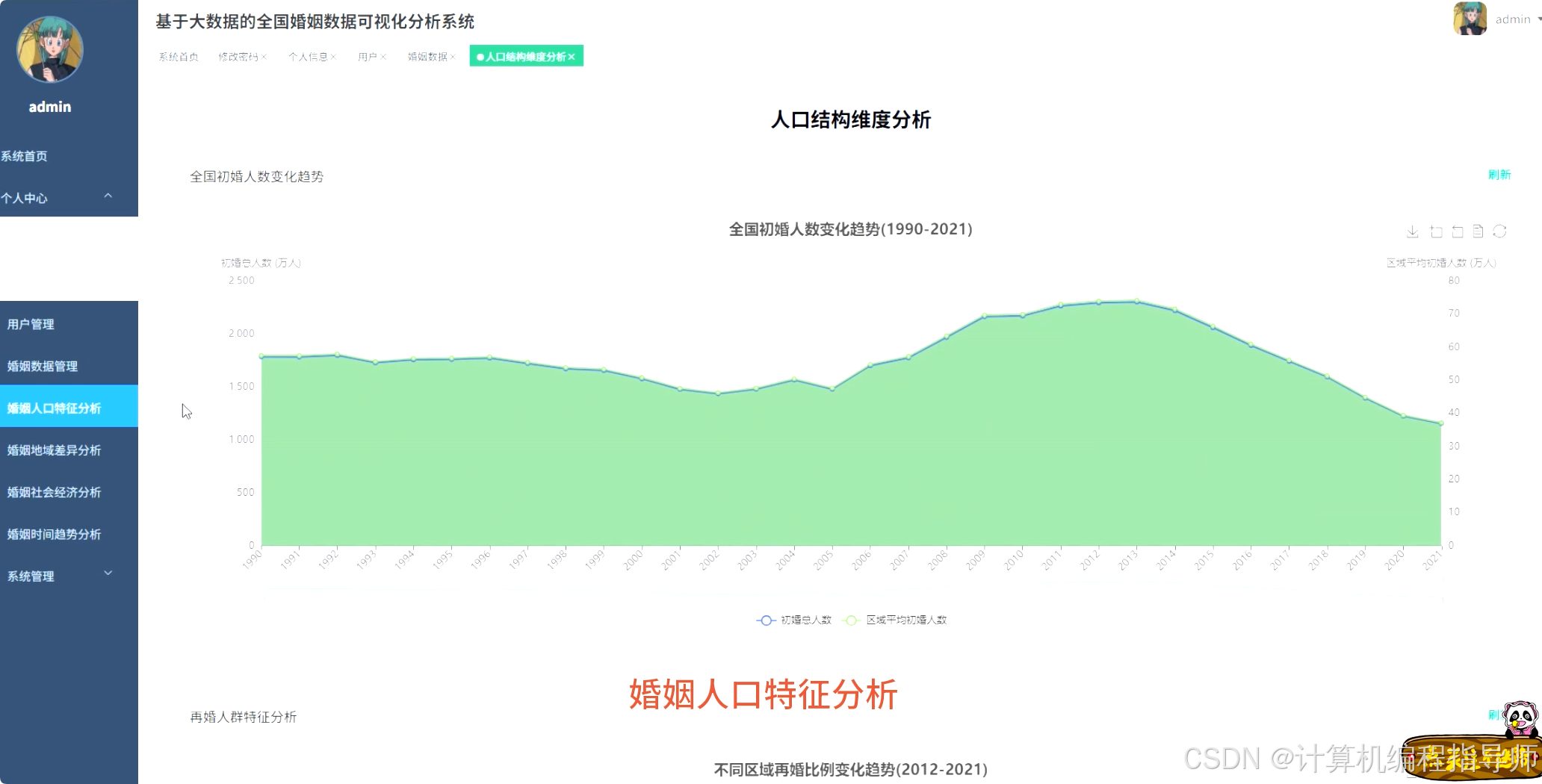Click the 2013 peak data point
1542x784 pixels.
[1137, 302]
